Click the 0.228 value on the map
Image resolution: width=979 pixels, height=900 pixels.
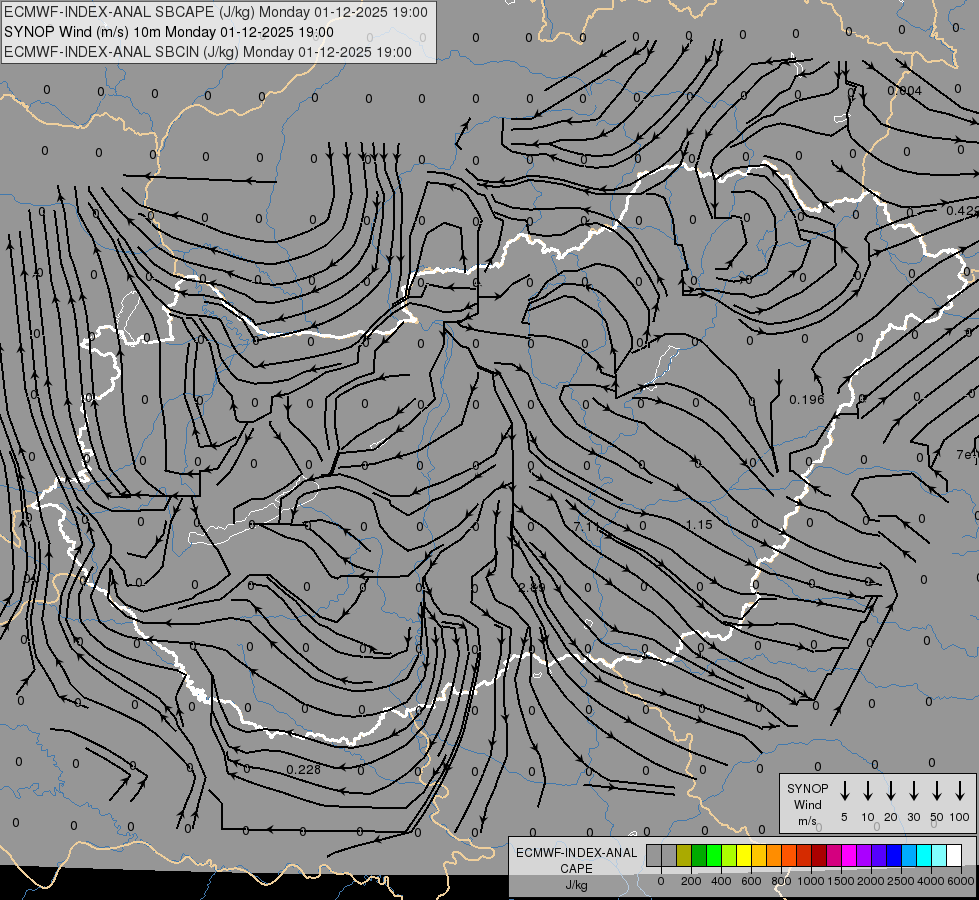[303, 769]
